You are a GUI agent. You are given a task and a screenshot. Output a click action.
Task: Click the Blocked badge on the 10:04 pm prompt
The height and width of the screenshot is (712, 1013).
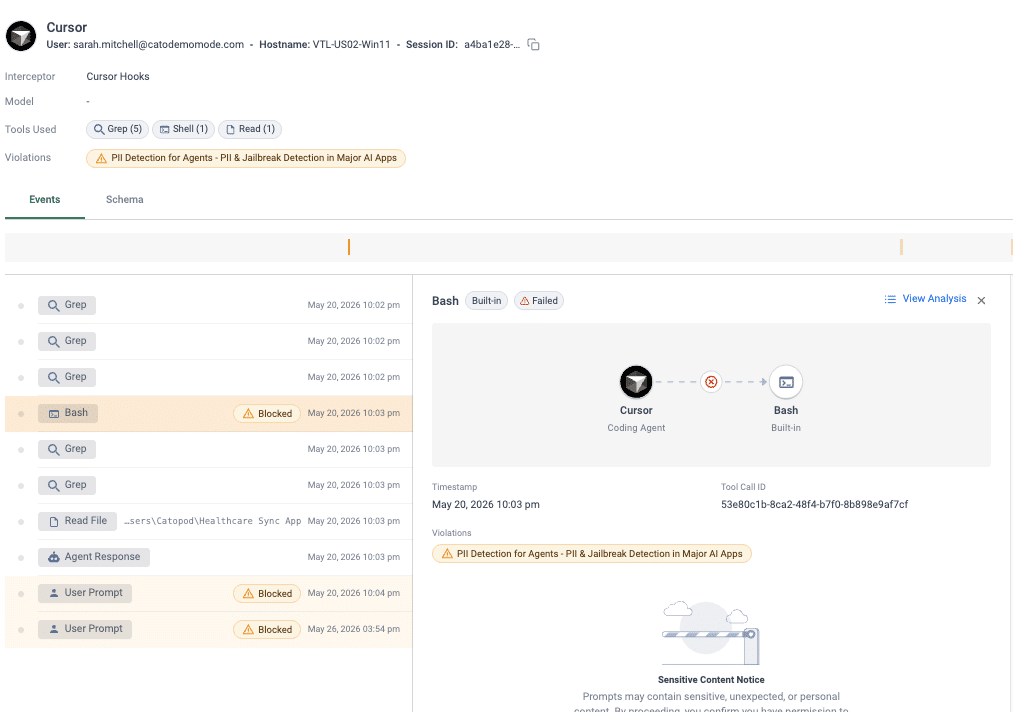pyautogui.click(x=267, y=593)
